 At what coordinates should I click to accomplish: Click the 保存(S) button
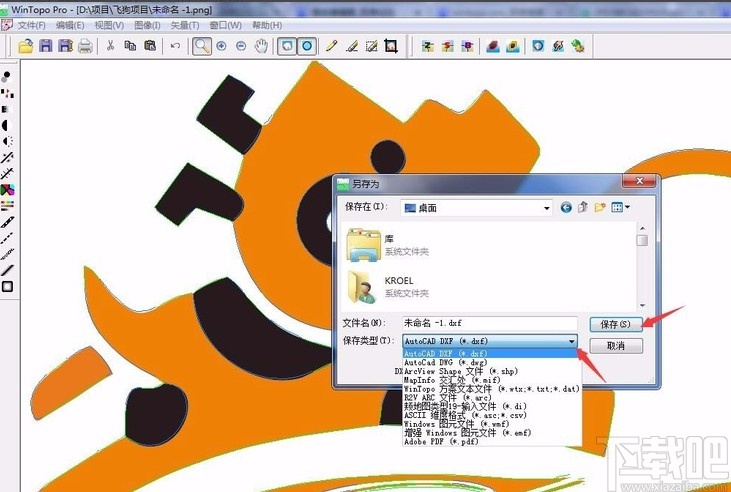click(616, 324)
